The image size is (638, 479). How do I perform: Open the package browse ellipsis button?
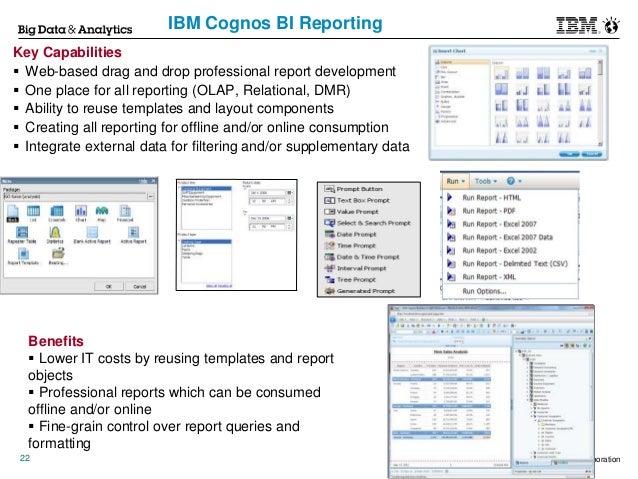coord(151,197)
